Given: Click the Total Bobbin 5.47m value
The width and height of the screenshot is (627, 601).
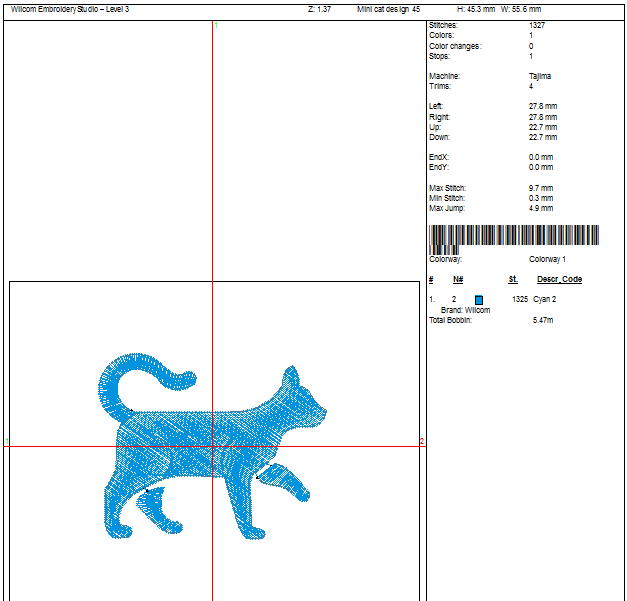Looking at the screenshot, I should (543, 320).
